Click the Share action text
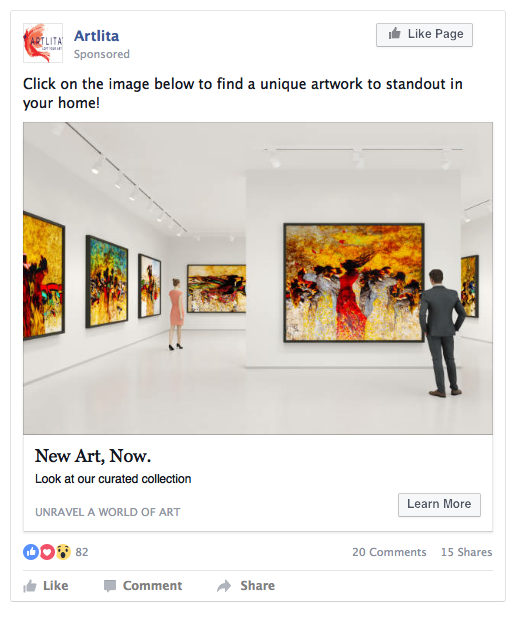 pos(257,586)
